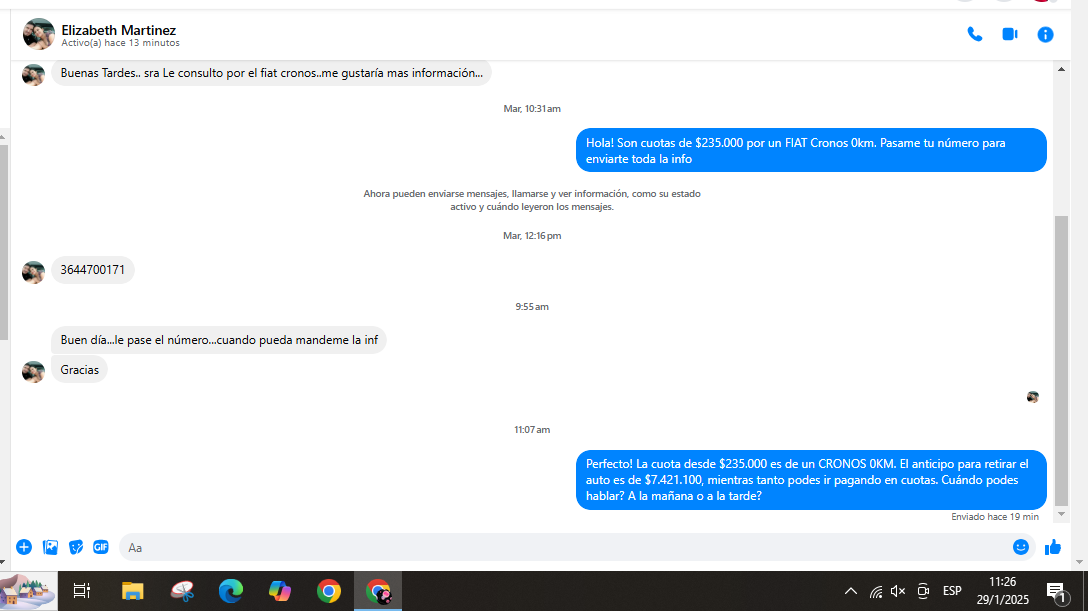1088x611 pixels.
Task: Open Elizabeth Martinez profile name
Action: tap(119, 30)
